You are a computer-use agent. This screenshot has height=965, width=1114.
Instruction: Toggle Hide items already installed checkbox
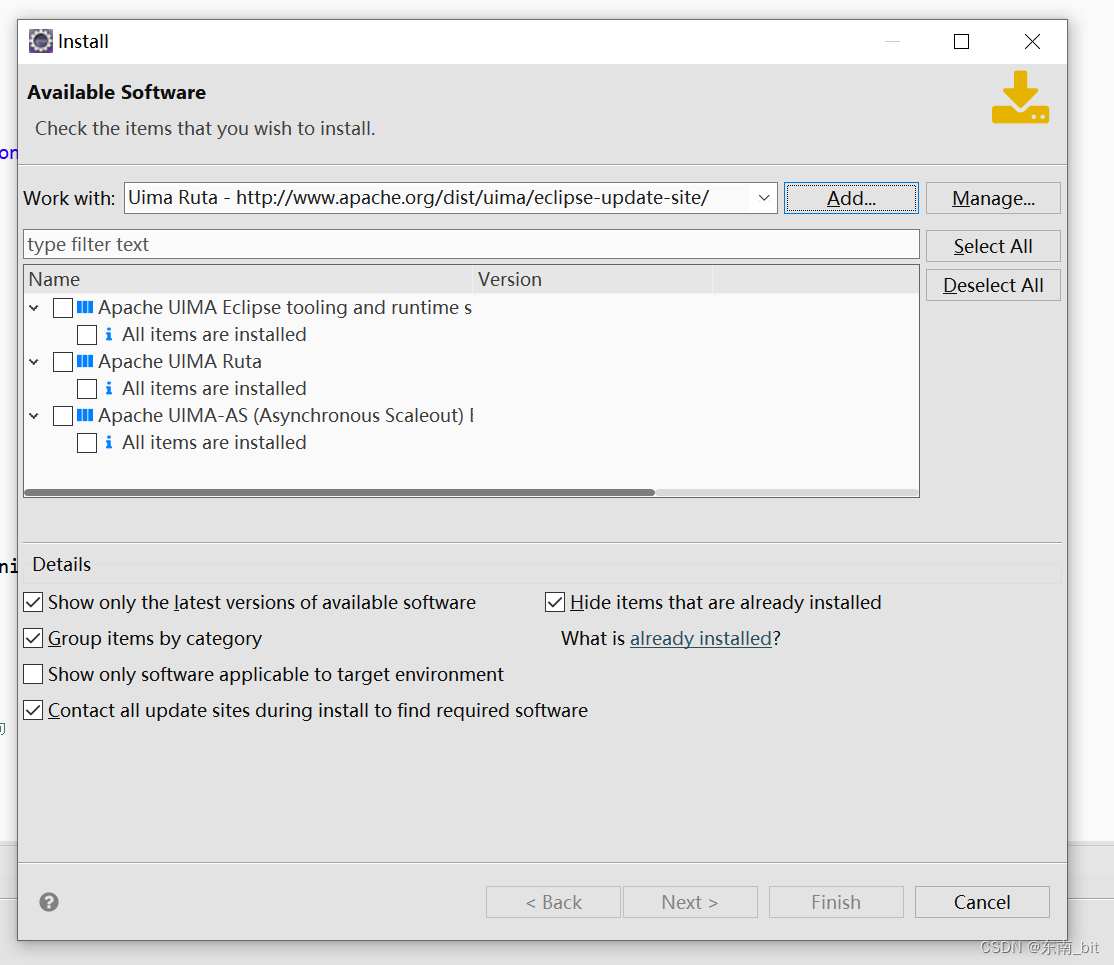(x=555, y=602)
